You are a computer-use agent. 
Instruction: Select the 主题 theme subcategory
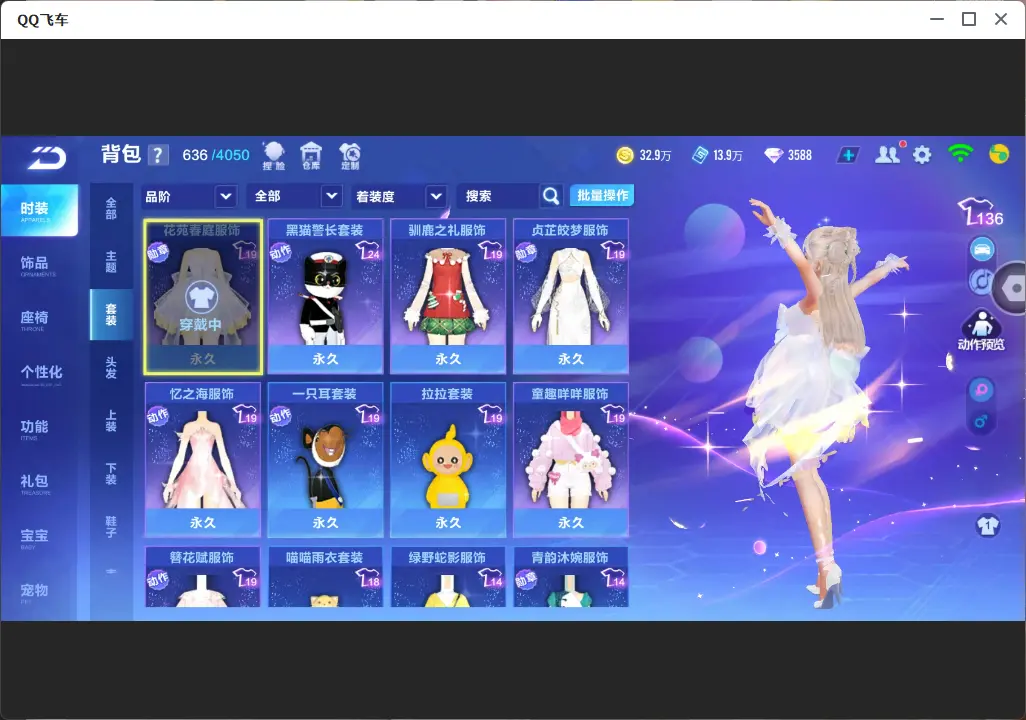click(x=111, y=262)
